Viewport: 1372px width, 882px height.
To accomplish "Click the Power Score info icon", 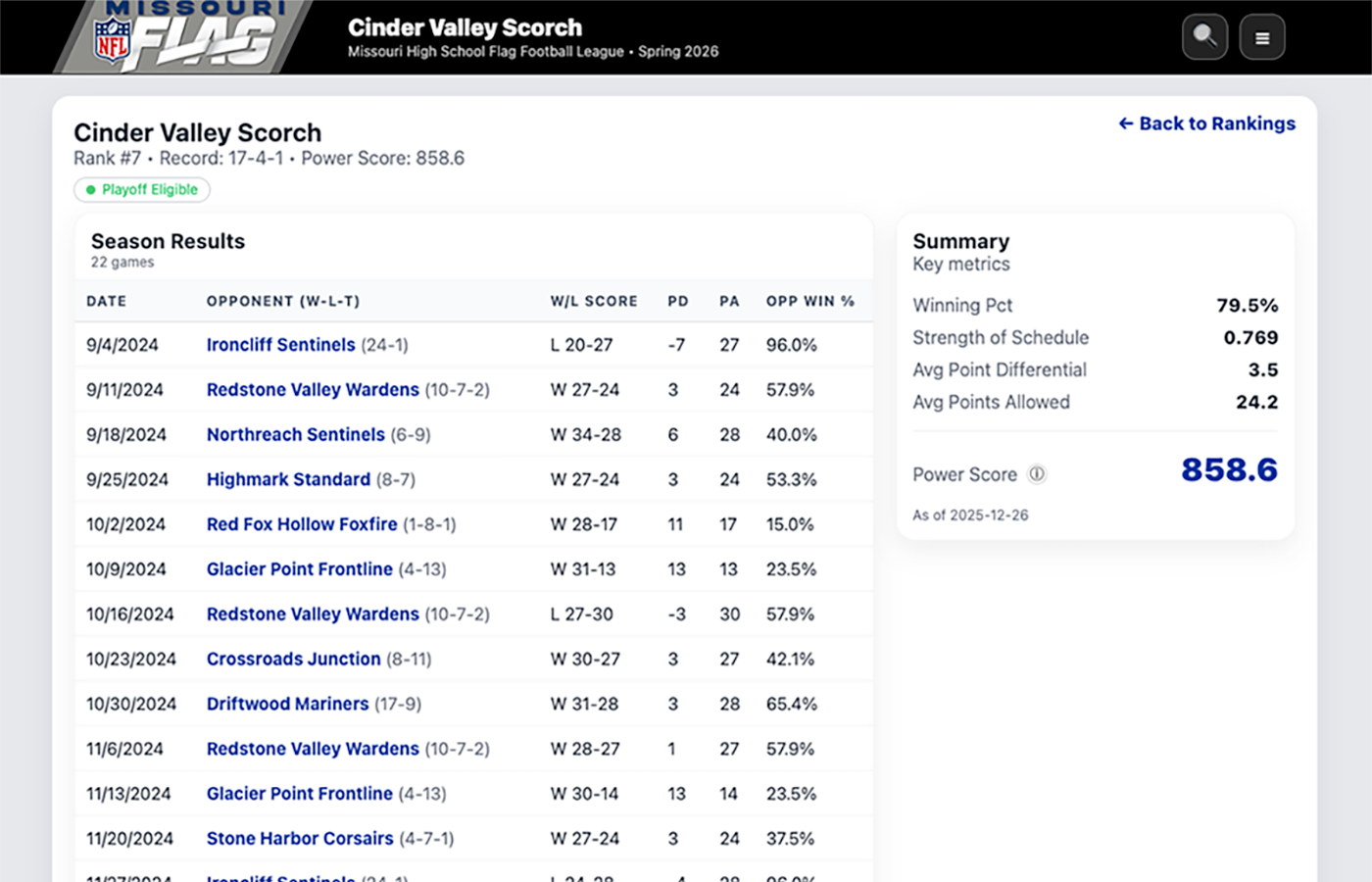I will [x=1037, y=473].
